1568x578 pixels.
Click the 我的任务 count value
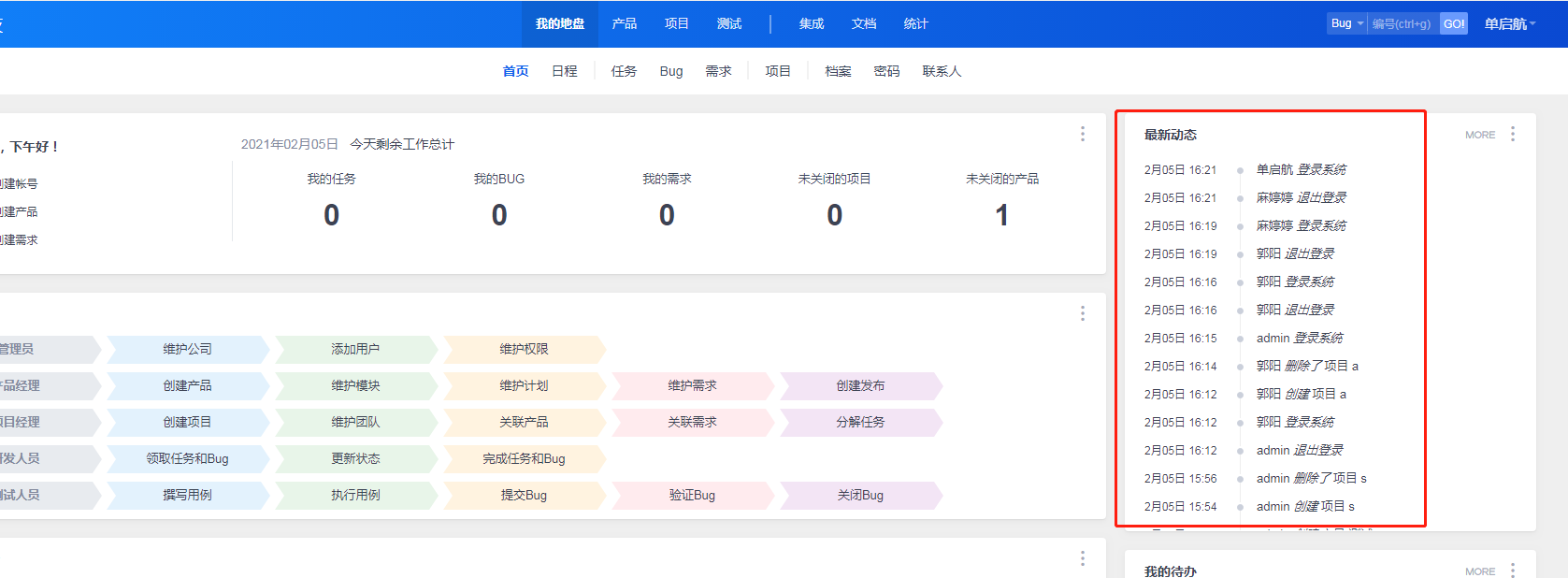point(332,216)
